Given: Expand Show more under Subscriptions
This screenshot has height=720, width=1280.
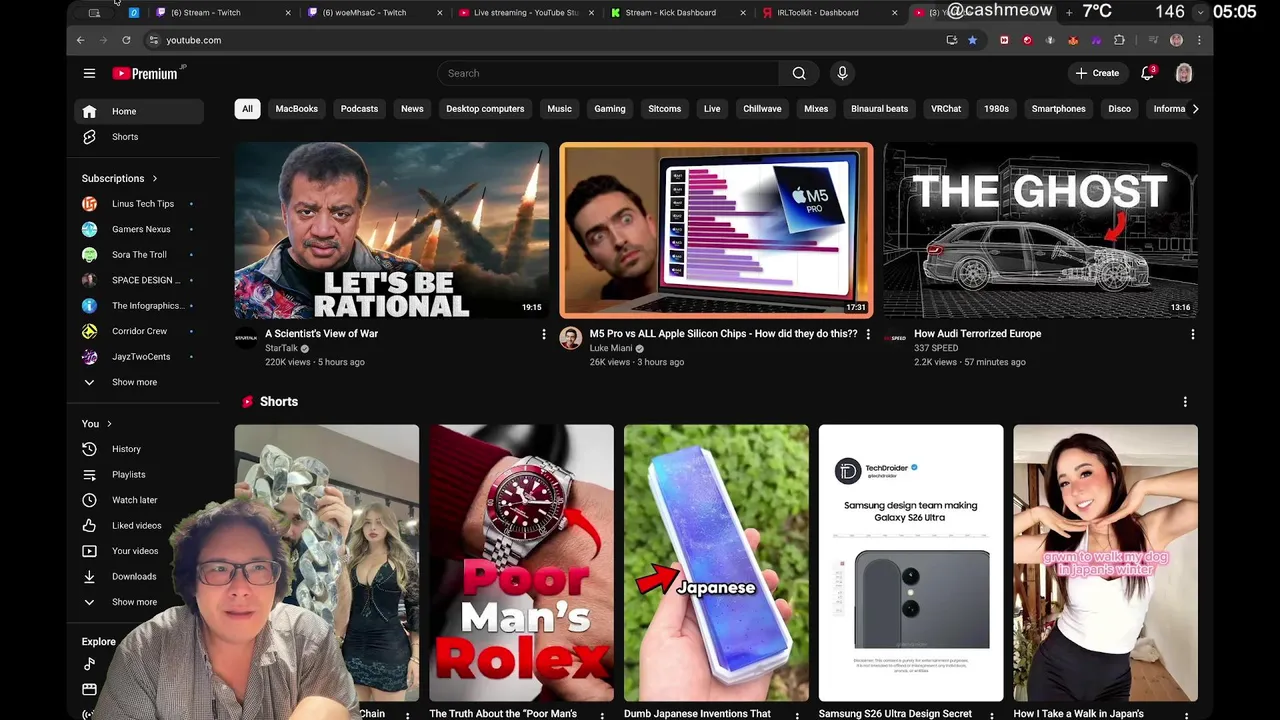Looking at the screenshot, I should [x=139, y=382].
